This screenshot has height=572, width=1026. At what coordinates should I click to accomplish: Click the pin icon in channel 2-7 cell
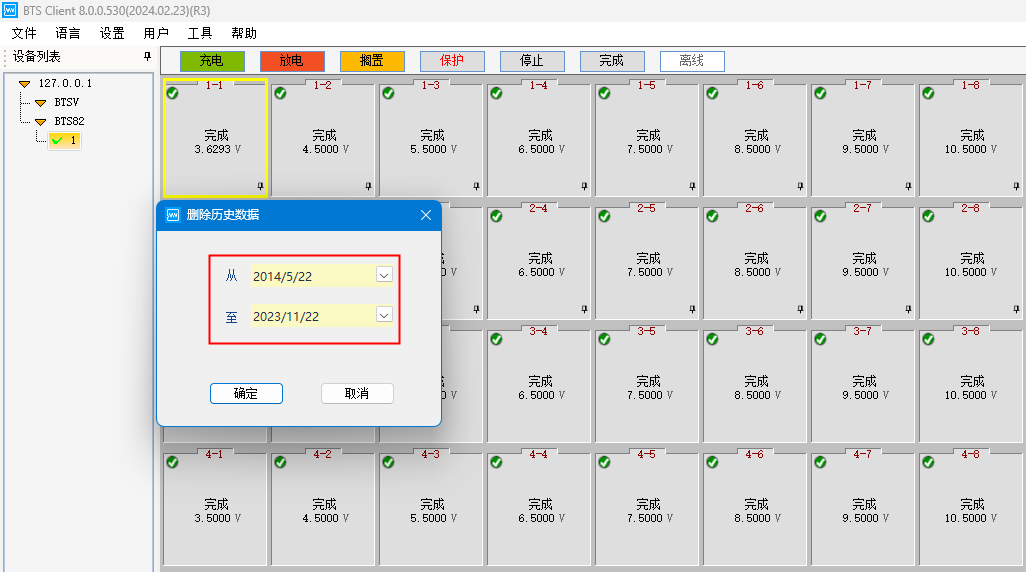(x=908, y=310)
